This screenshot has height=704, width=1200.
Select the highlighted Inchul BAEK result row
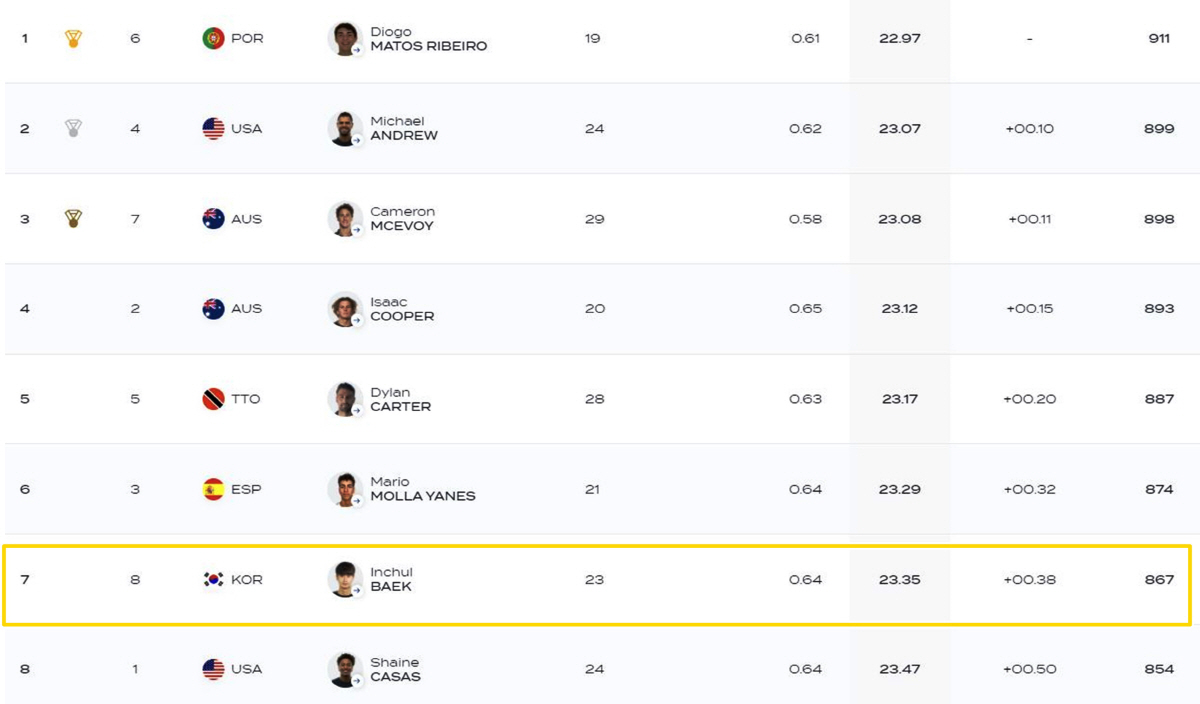pos(597,585)
